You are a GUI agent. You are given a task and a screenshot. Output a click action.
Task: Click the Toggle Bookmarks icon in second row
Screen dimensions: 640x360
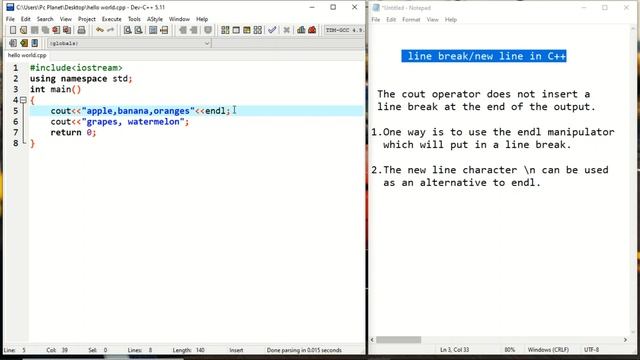pos(24,43)
